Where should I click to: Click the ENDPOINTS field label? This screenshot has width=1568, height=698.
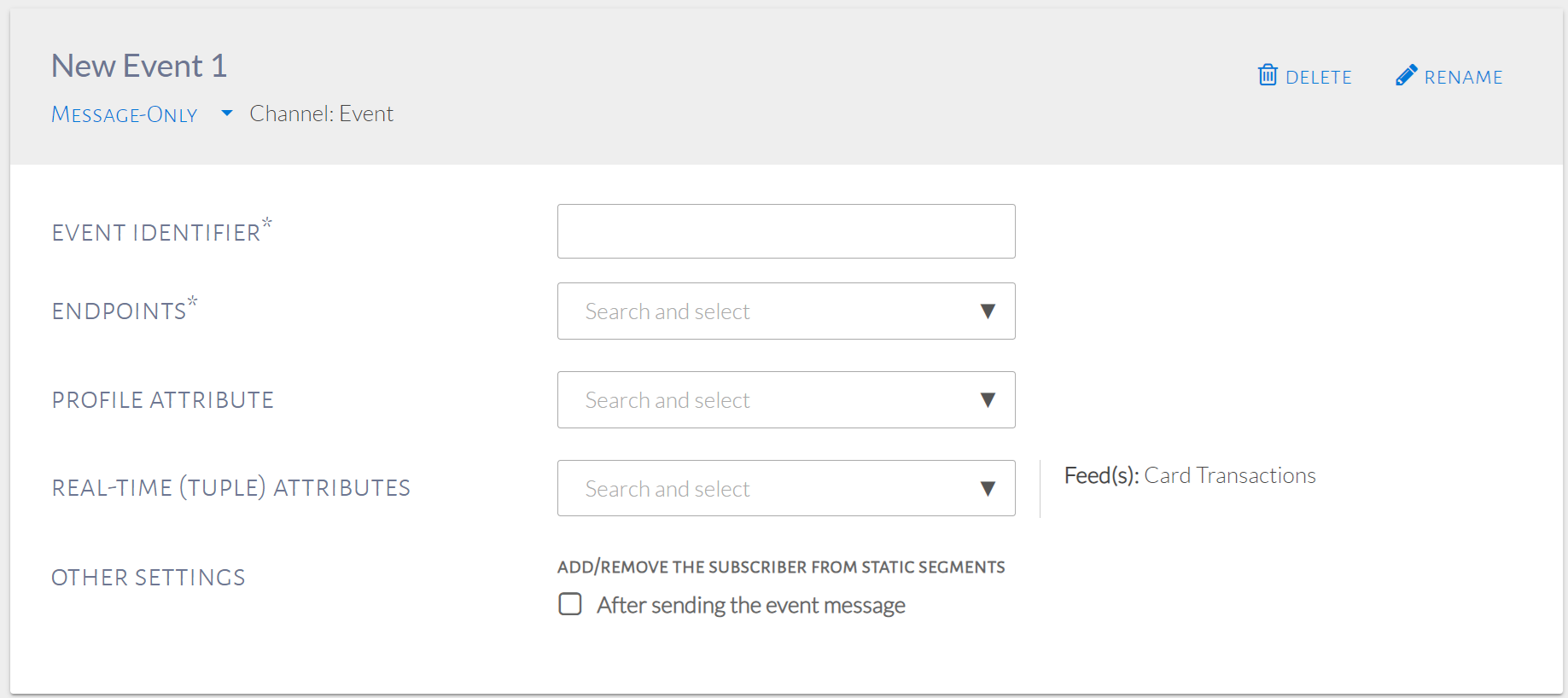(x=119, y=311)
